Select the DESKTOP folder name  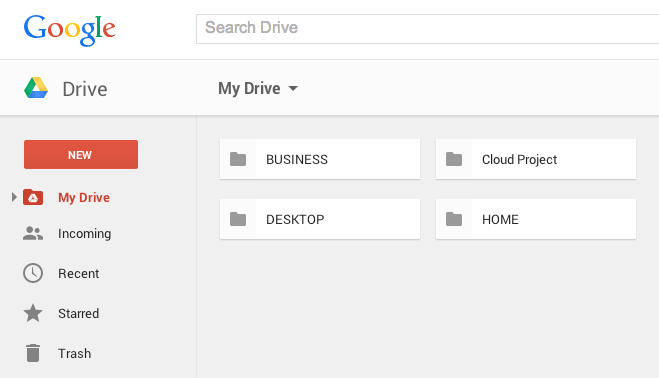click(x=295, y=219)
